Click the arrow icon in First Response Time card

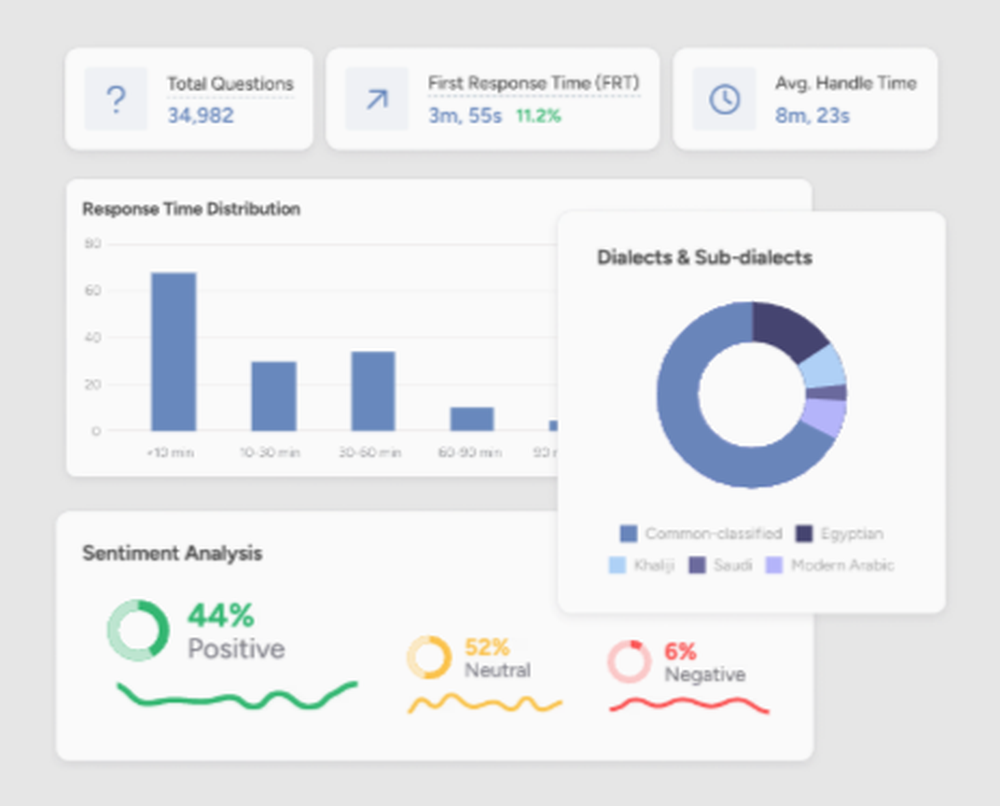tap(377, 99)
